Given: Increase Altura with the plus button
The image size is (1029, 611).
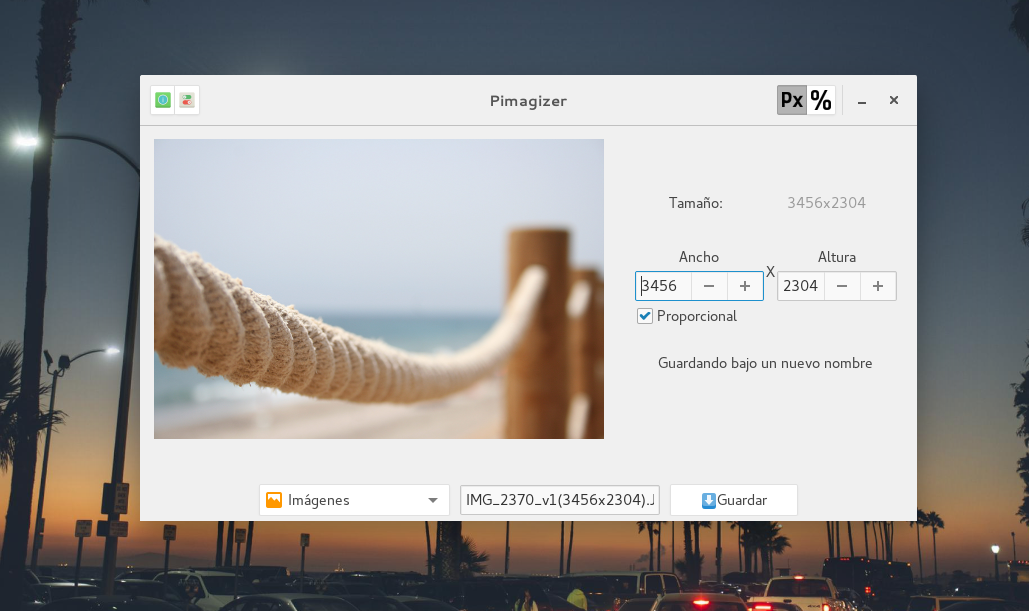Looking at the screenshot, I should (x=878, y=286).
